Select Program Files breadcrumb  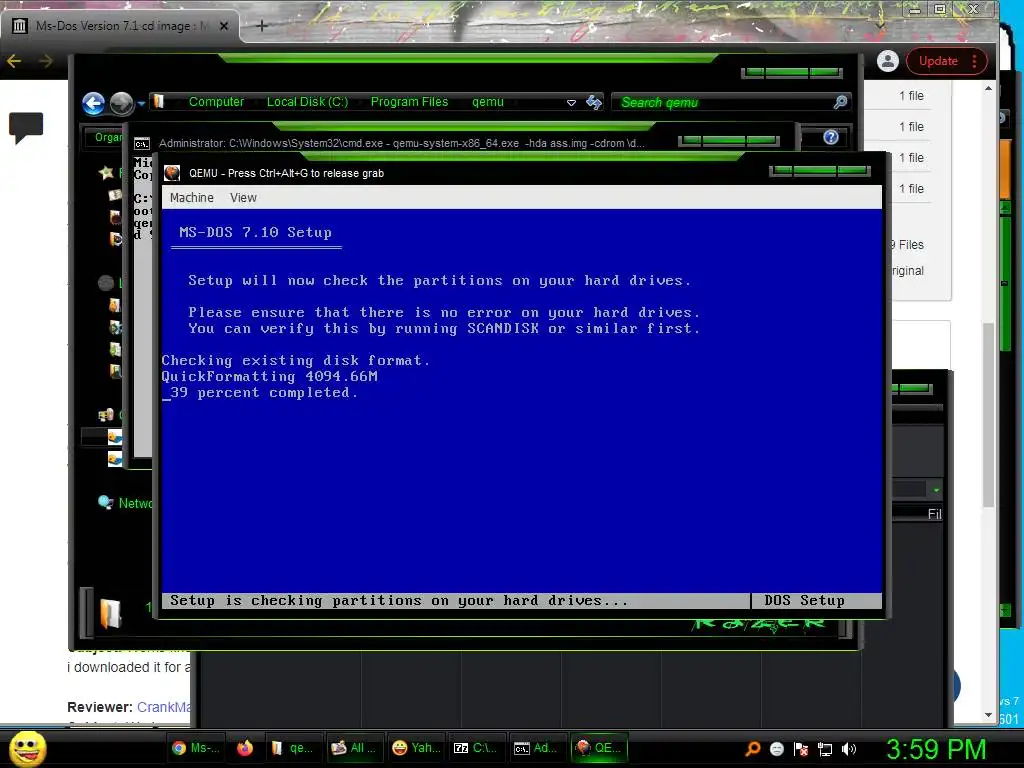point(409,102)
